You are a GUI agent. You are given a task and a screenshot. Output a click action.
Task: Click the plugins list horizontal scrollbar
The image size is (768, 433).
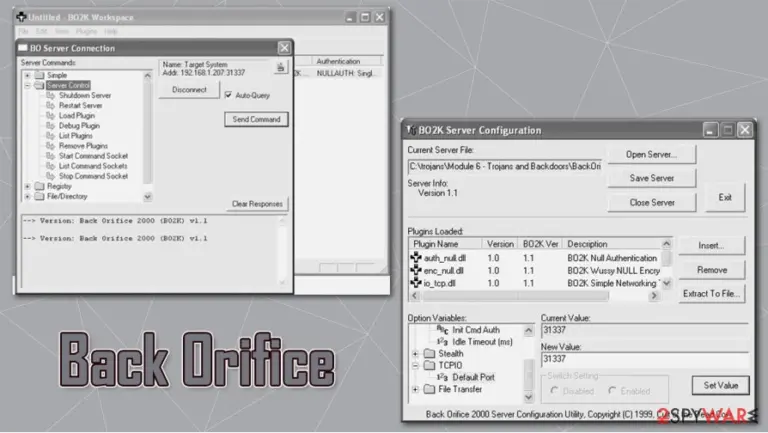tap(534, 296)
